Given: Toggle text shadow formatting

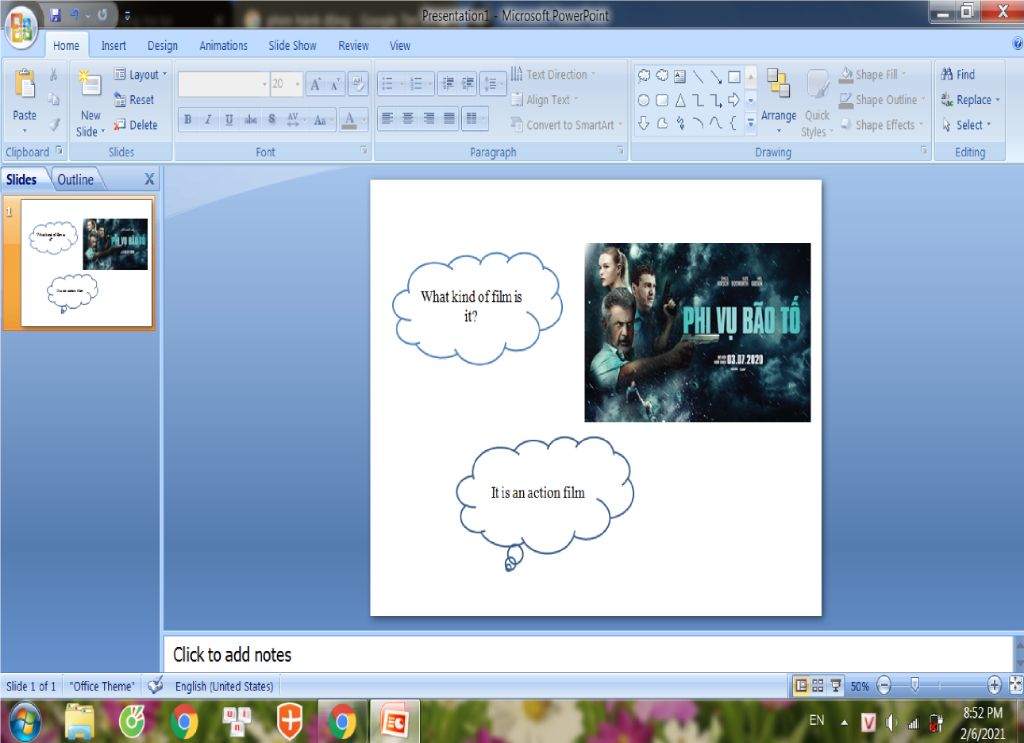Looking at the screenshot, I should tap(272, 119).
